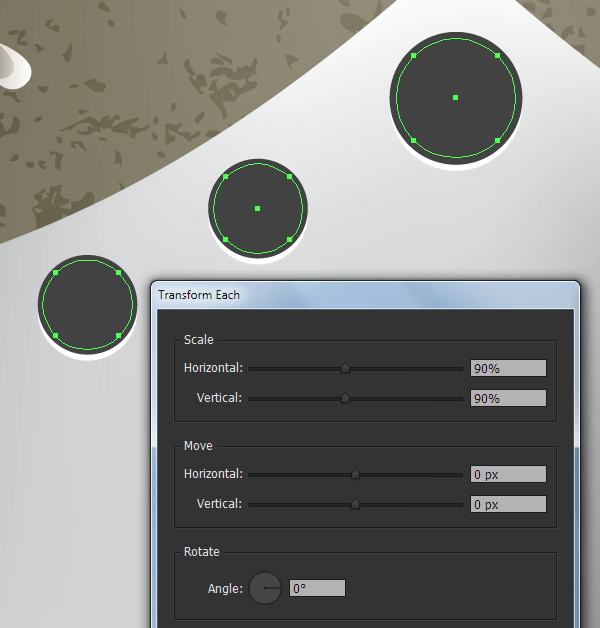
Task: Click the middle circle's bottom-left anchor point
Action: (226, 240)
